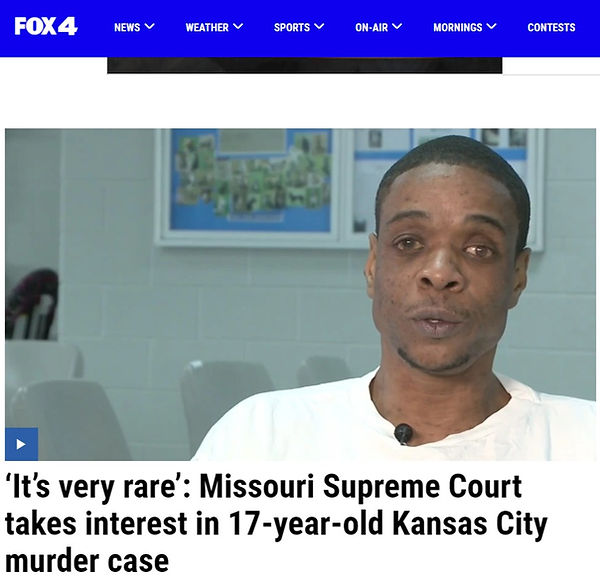Go to the Contests page
600x588 pixels.
[551, 28]
